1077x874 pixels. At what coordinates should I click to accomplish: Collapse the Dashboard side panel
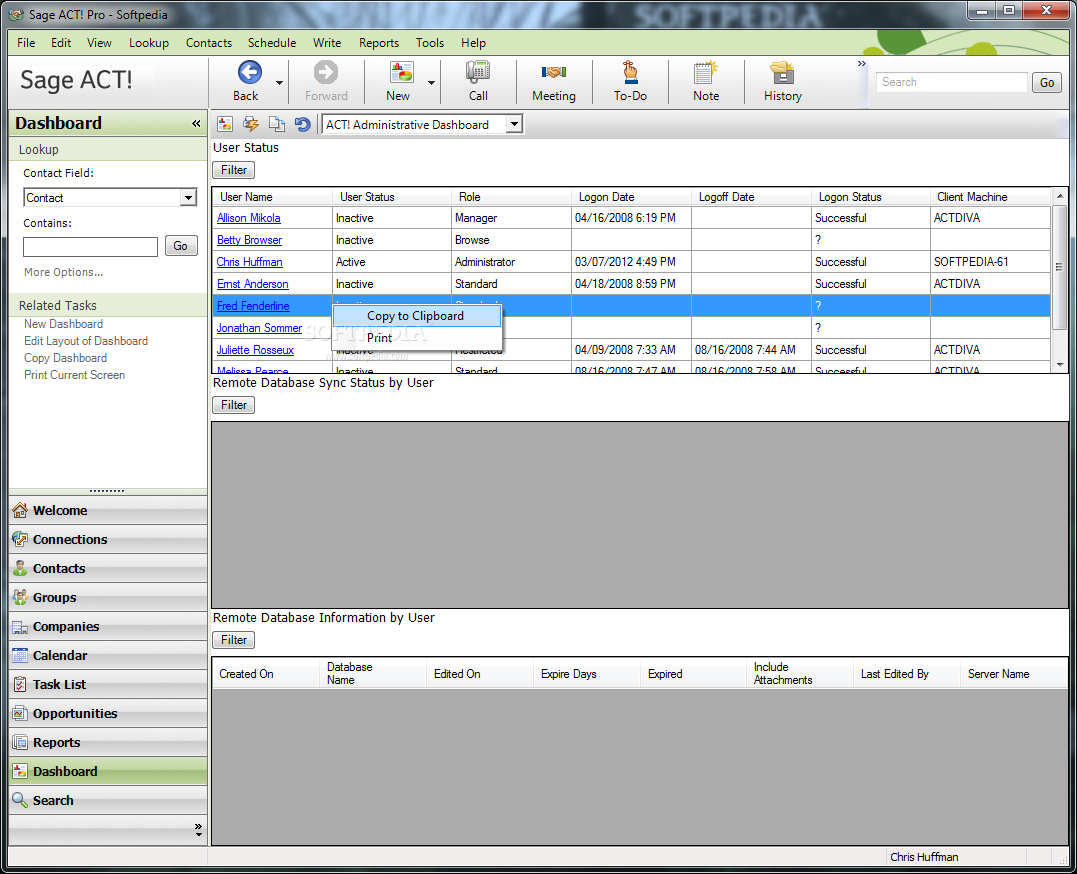(x=196, y=124)
